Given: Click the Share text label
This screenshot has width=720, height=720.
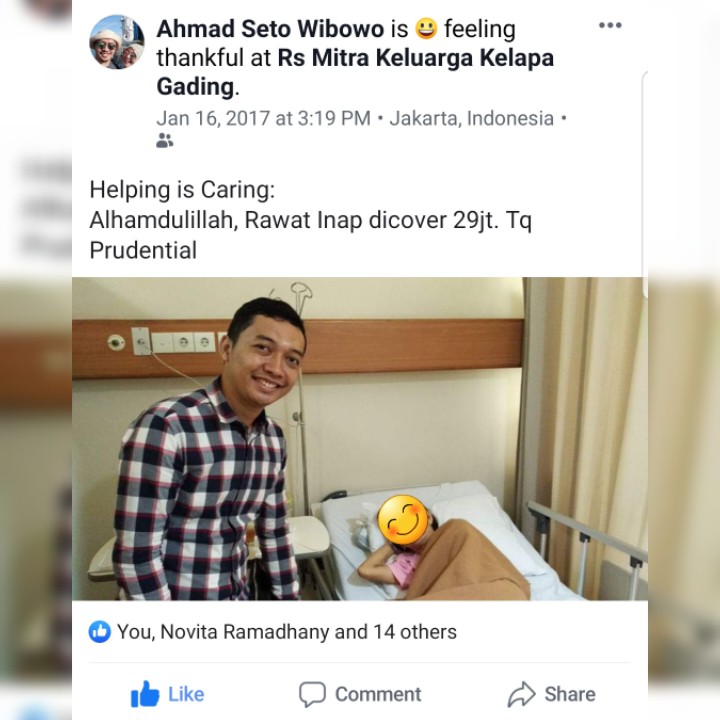Looking at the screenshot, I should click(x=570, y=694).
